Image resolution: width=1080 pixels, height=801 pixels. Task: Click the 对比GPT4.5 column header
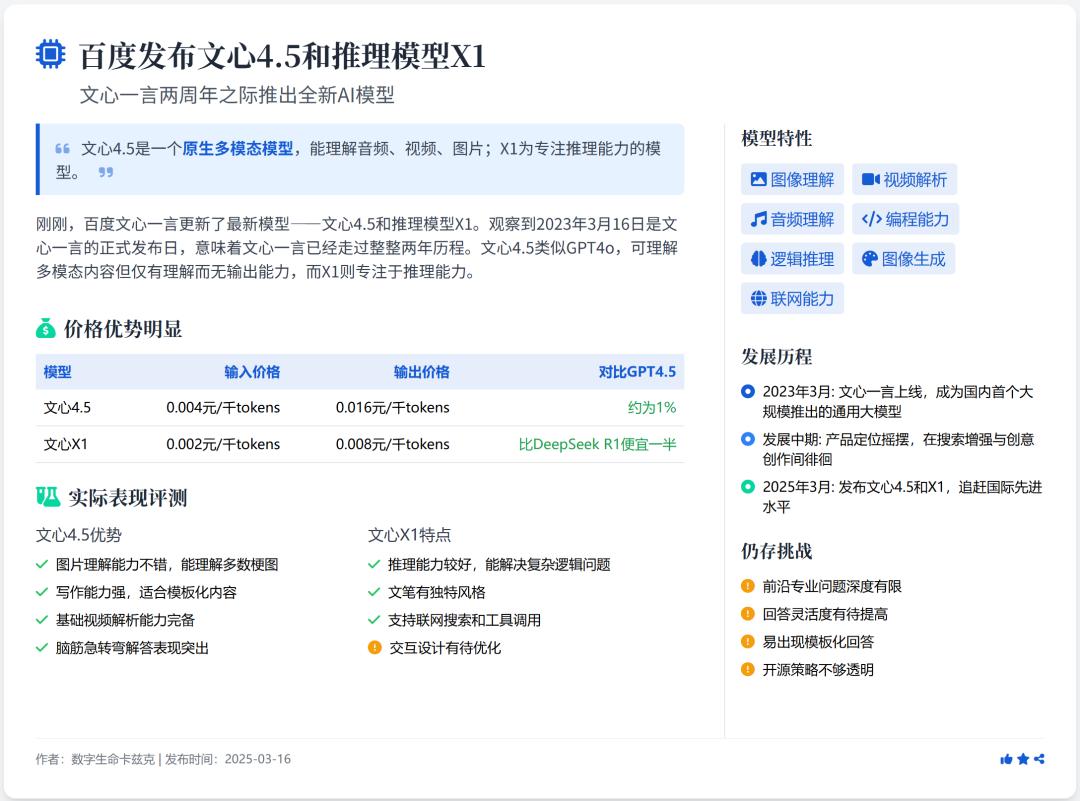pos(637,372)
